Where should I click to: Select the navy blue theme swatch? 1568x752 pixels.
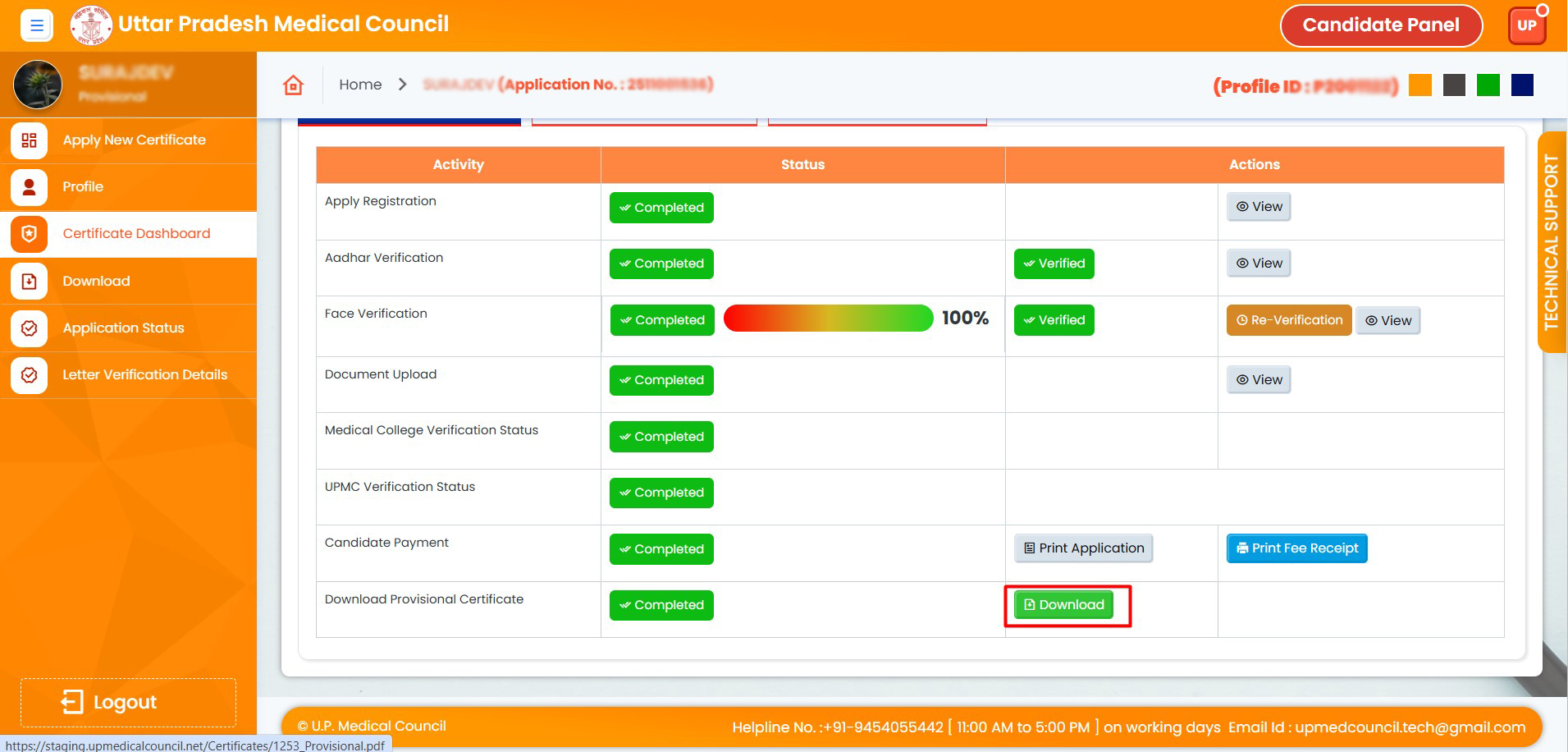point(1522,85)
